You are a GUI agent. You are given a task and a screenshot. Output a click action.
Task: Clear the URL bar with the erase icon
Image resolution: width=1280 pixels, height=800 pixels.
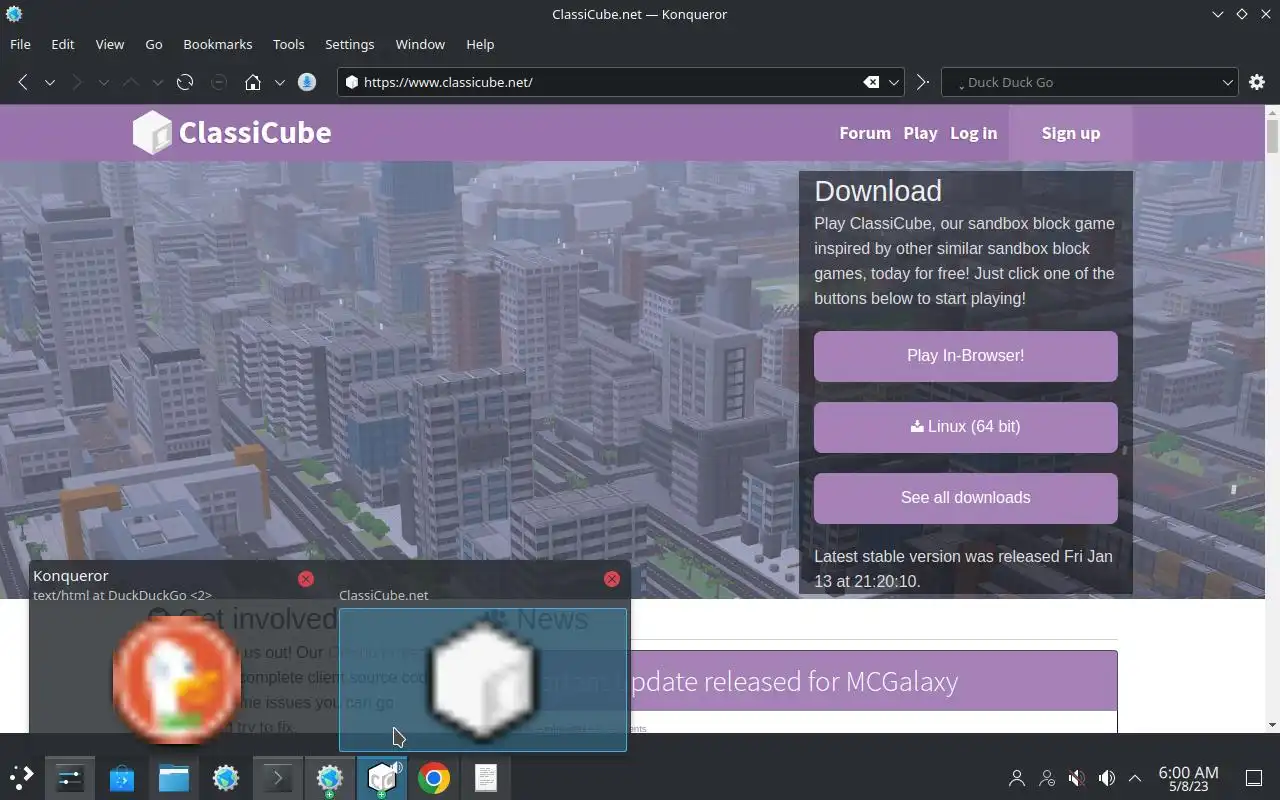click(x=871, y=82)
